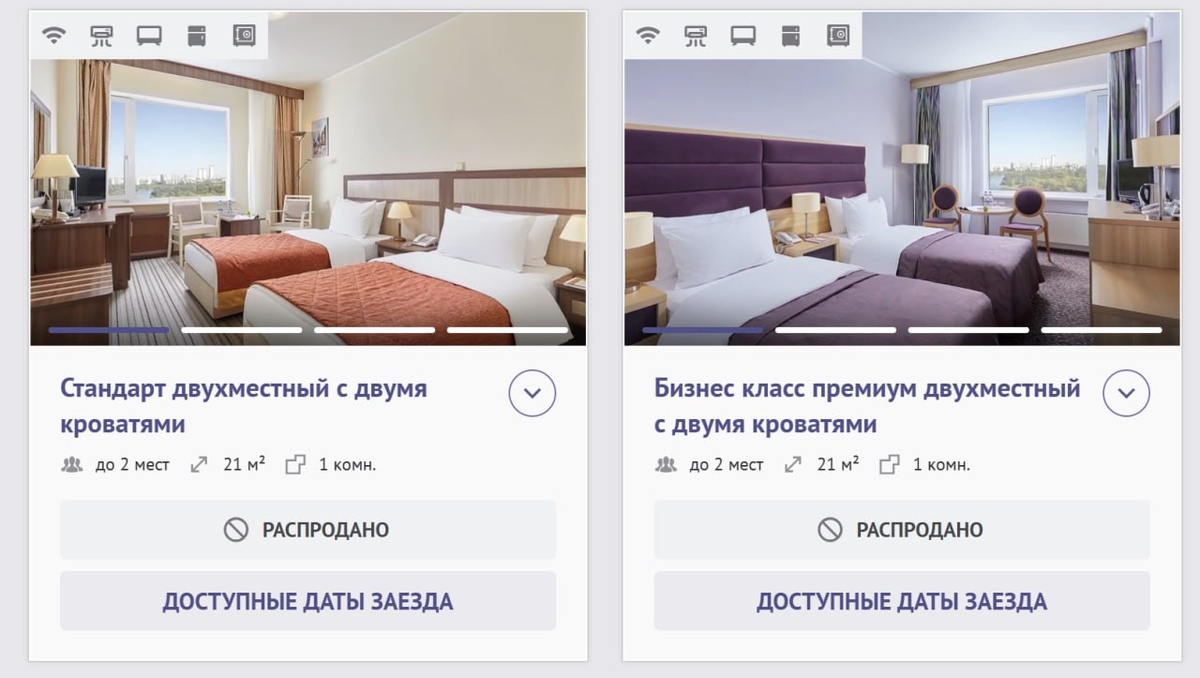The height and width of the screenshot is (678, 1200).
Task: Expand details for Стандарт двухместный room
Action: tap(532, 393)
